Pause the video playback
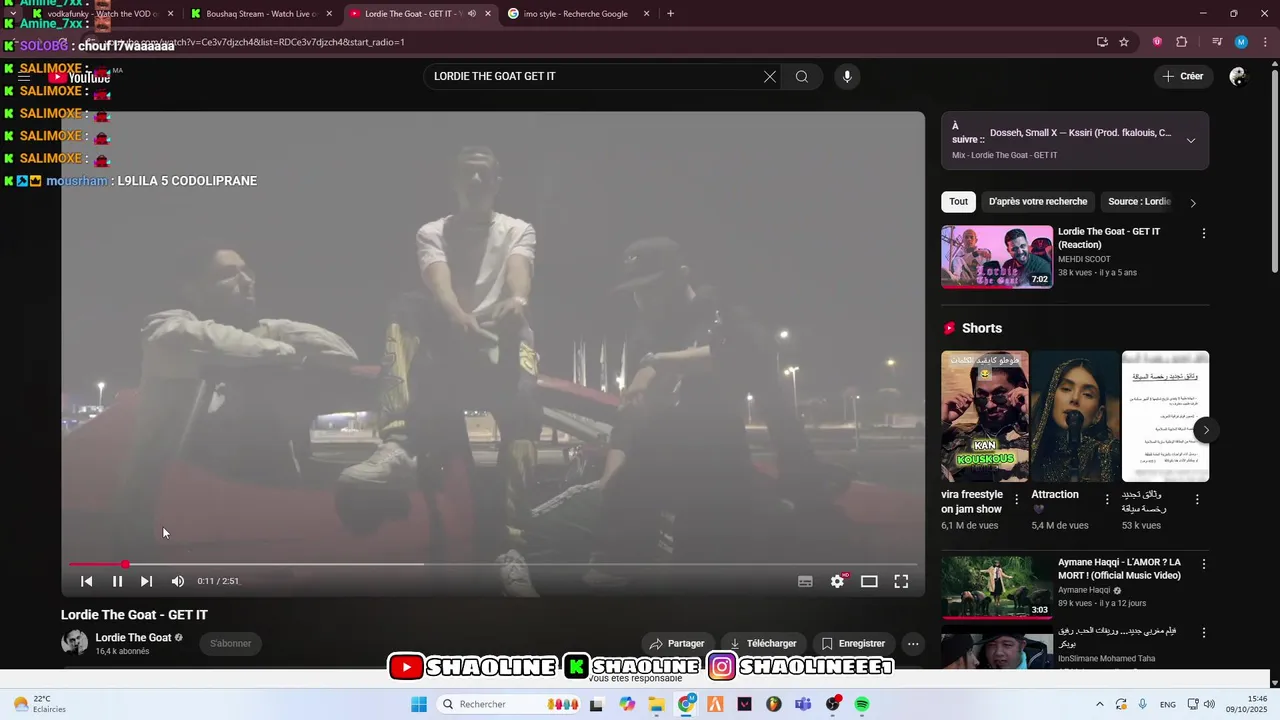 [117, 581]
